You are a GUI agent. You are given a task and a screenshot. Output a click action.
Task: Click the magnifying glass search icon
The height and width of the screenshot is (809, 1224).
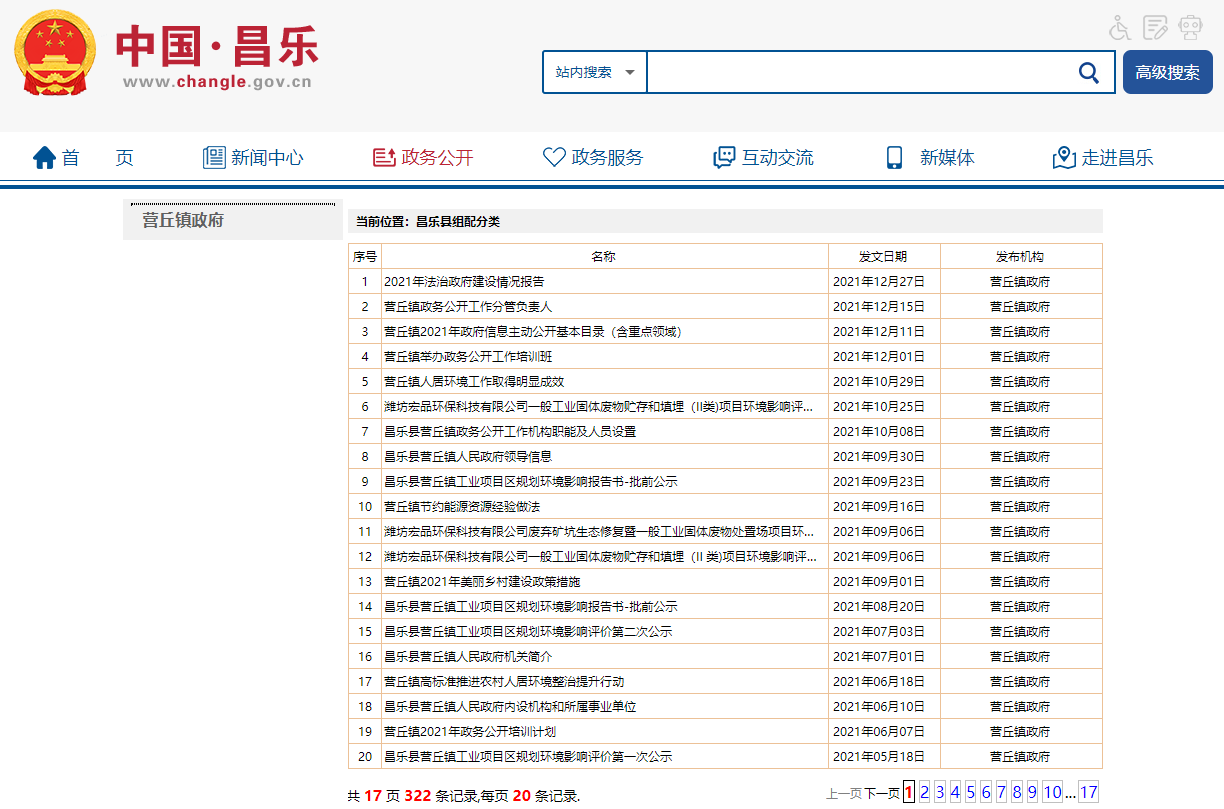1089,72
